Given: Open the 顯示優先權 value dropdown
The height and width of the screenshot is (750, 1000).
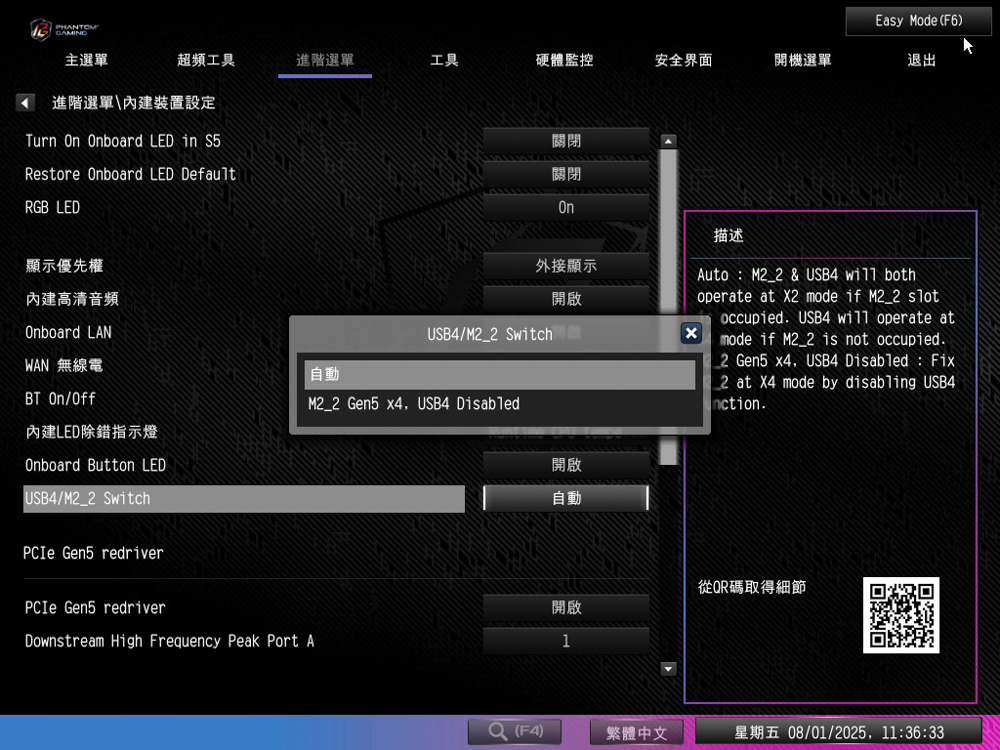Looking at the screenshot, I should click(566, 266).
